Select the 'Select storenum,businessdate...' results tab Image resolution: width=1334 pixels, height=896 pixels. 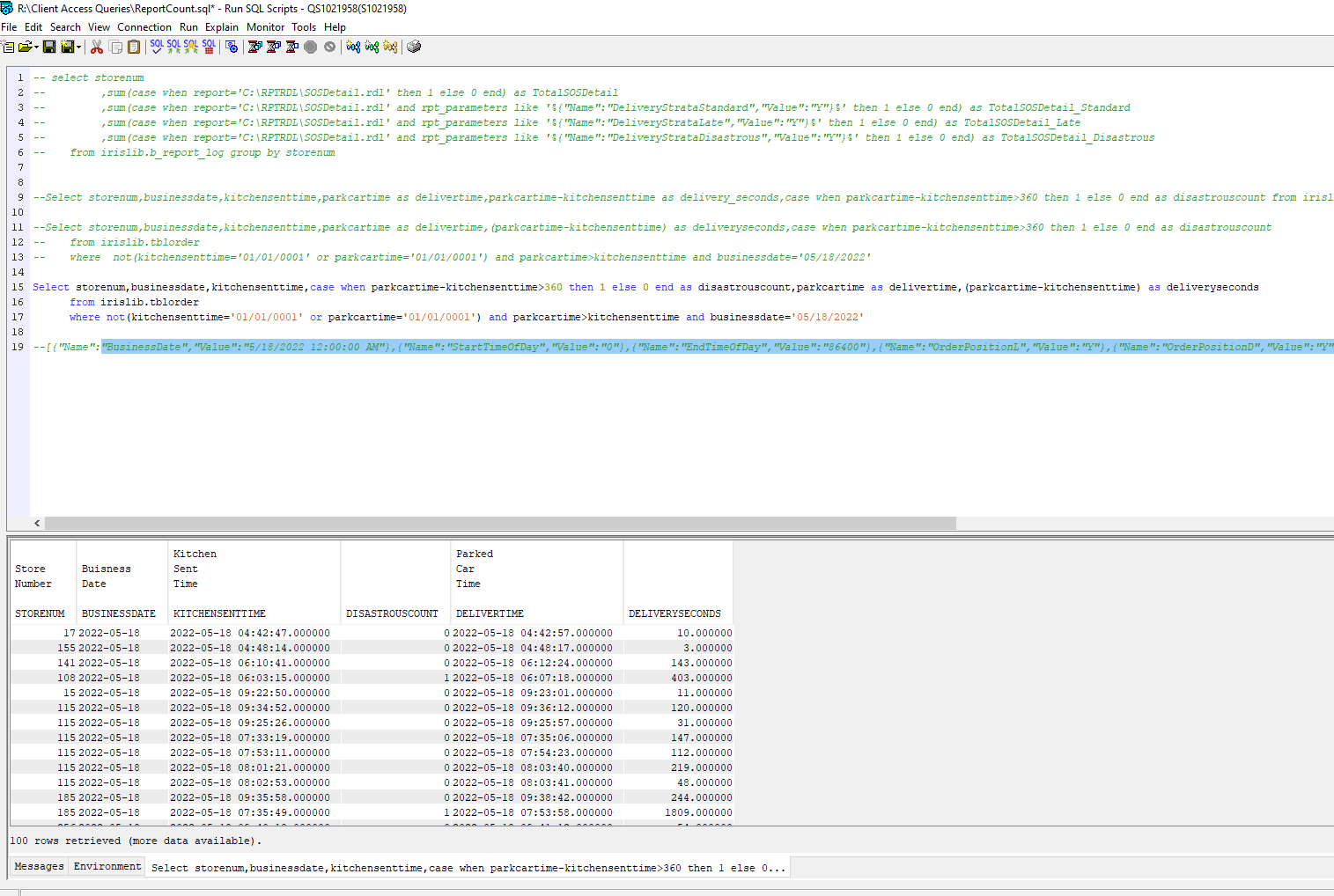tap(468, 868)
